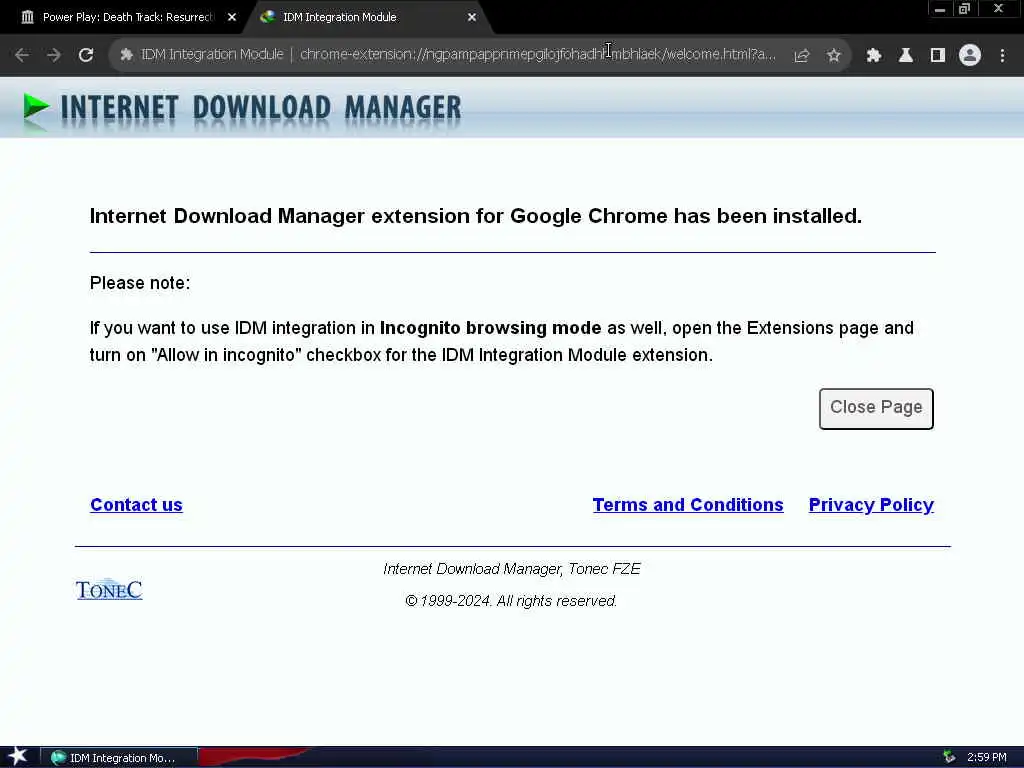Click the share page icon in address bar
Viewport: 1024px width, 768px height.
pos(801,56)
